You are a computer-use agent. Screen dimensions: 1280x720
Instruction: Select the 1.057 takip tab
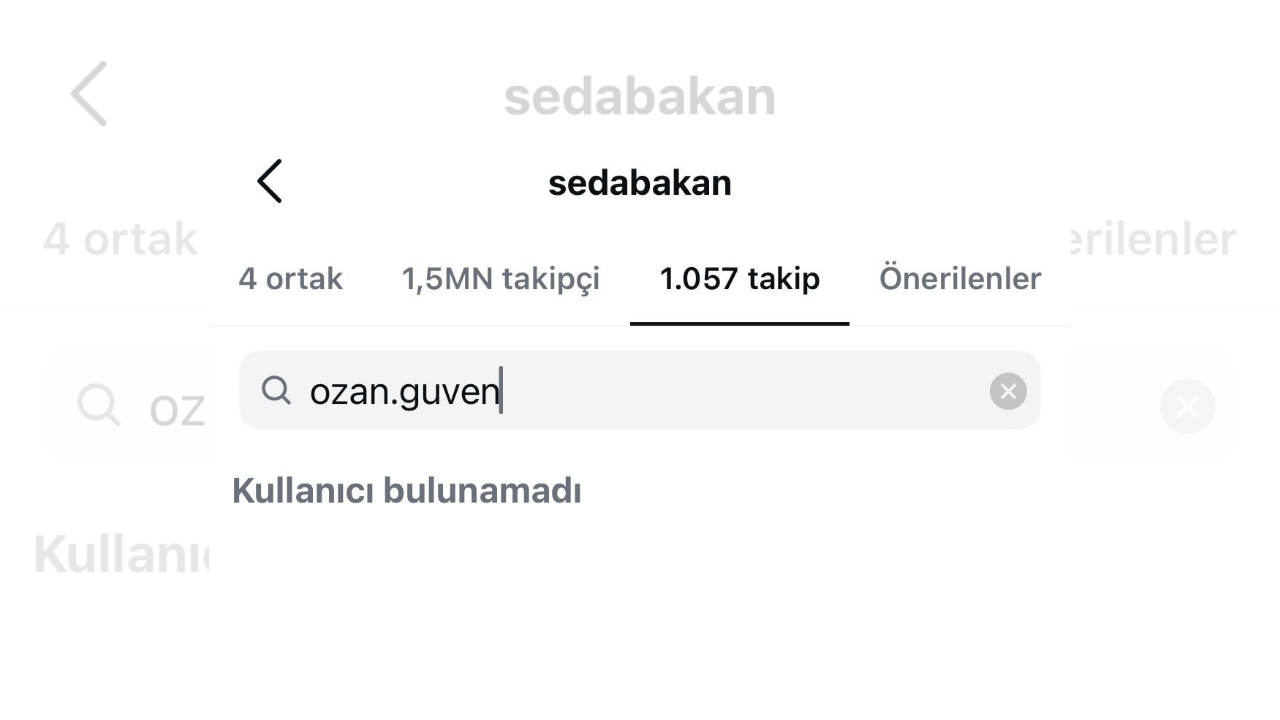tap(739, 279)
